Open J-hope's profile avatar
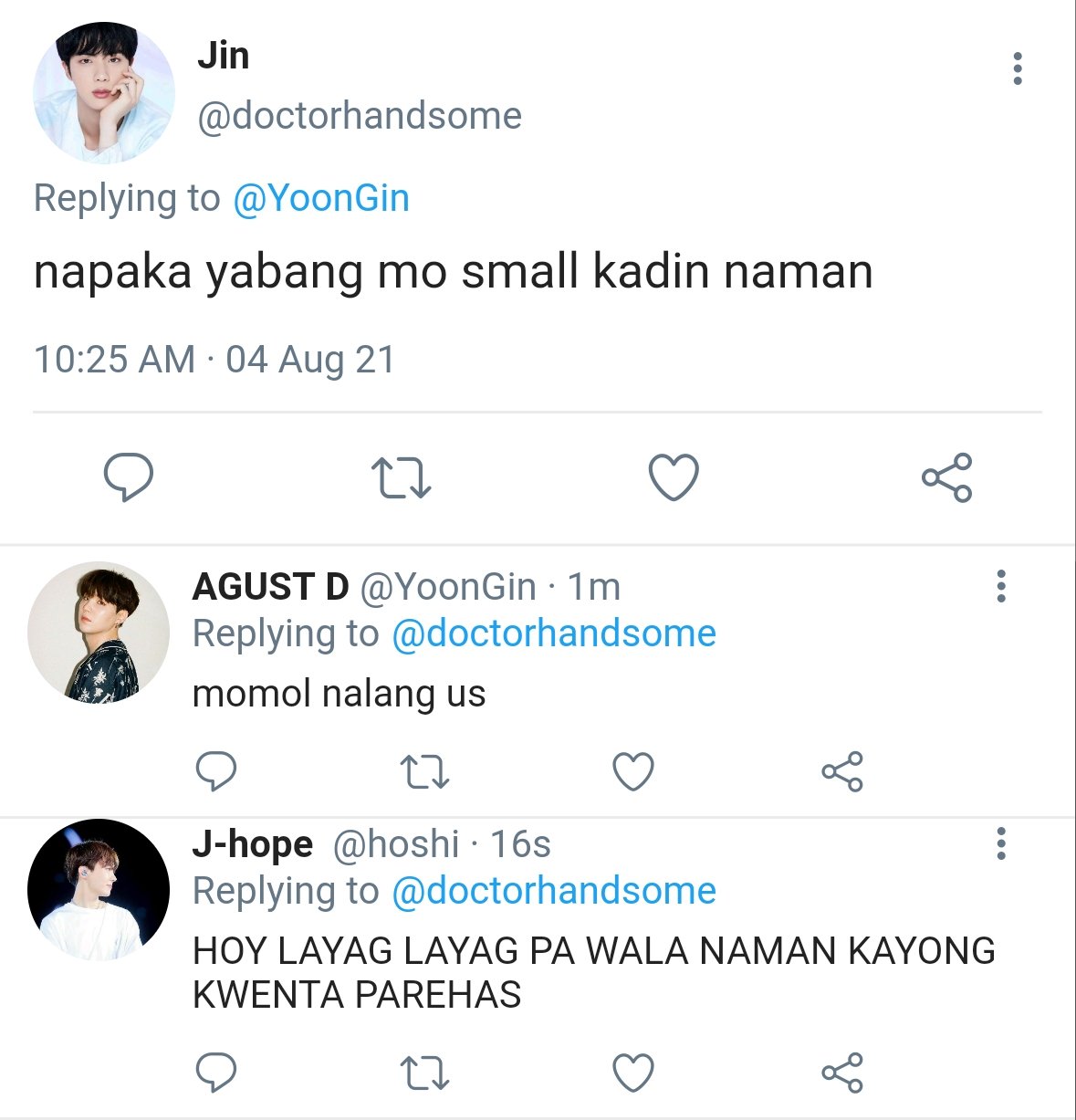The image size is (1076, 1120). click(x=99, y=890)
